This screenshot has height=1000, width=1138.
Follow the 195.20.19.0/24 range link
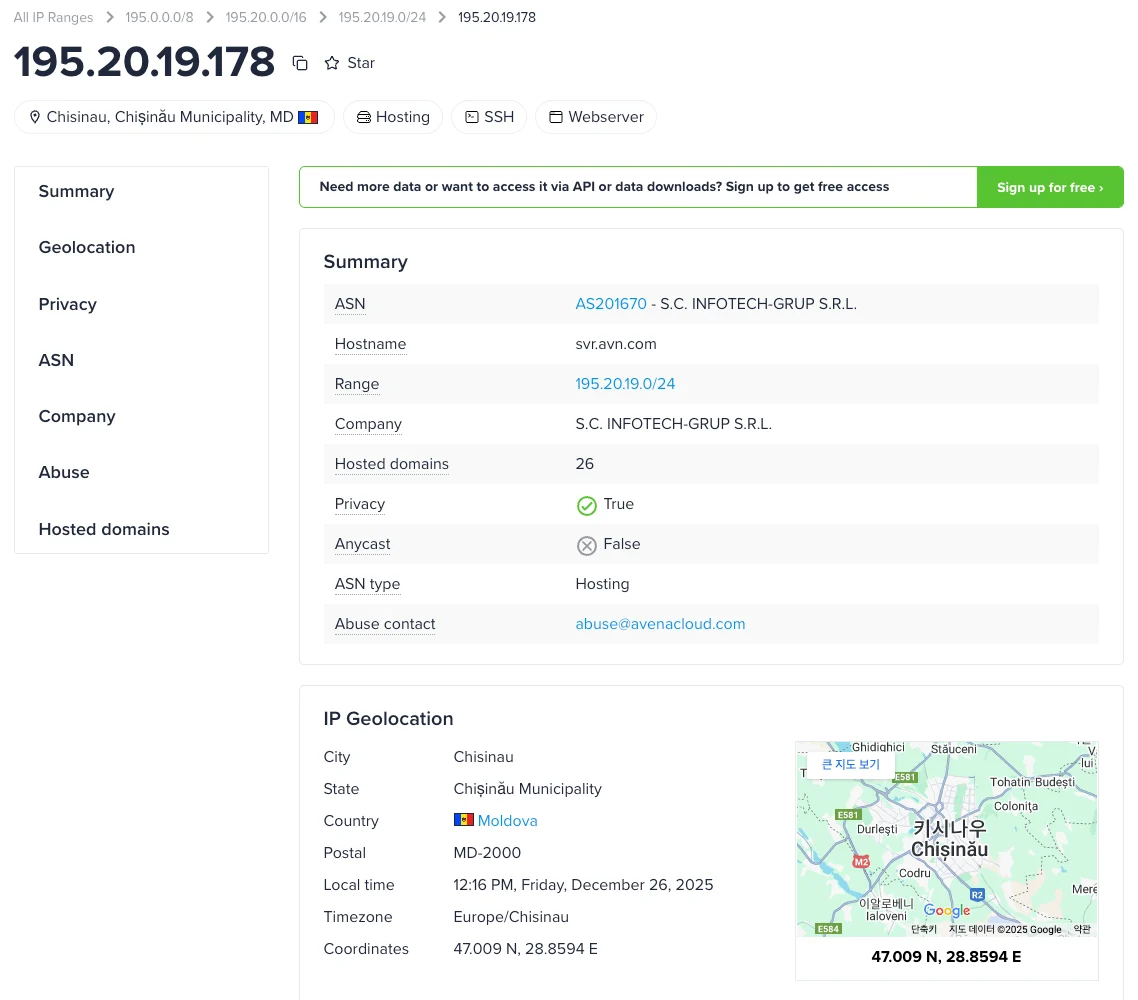(x=625, y=384)
